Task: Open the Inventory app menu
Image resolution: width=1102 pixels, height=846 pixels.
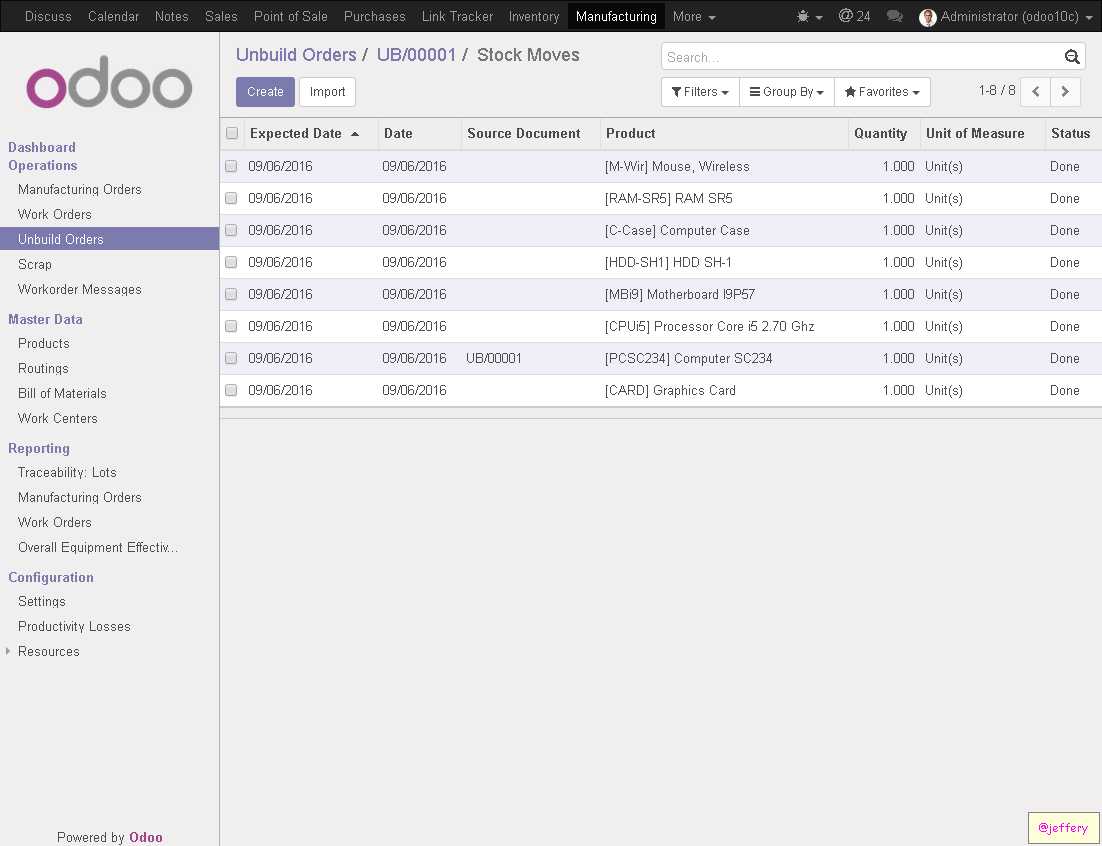Action: [x=534, y=16]
